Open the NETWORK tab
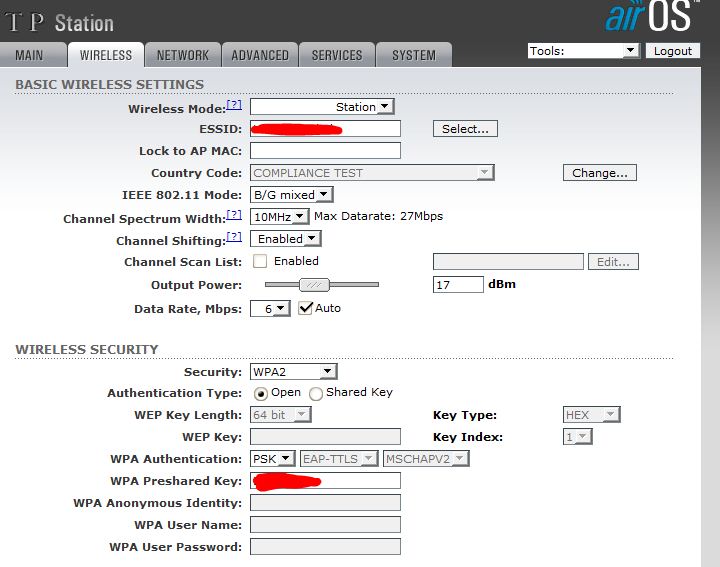This screenshot has width=720, height=567. pyautogui.click(x=183, y=56)
